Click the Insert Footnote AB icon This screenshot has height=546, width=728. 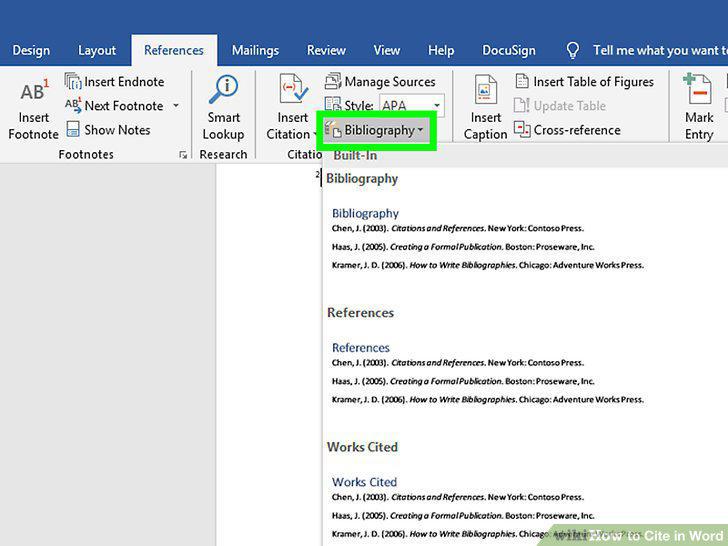point(33,90)
